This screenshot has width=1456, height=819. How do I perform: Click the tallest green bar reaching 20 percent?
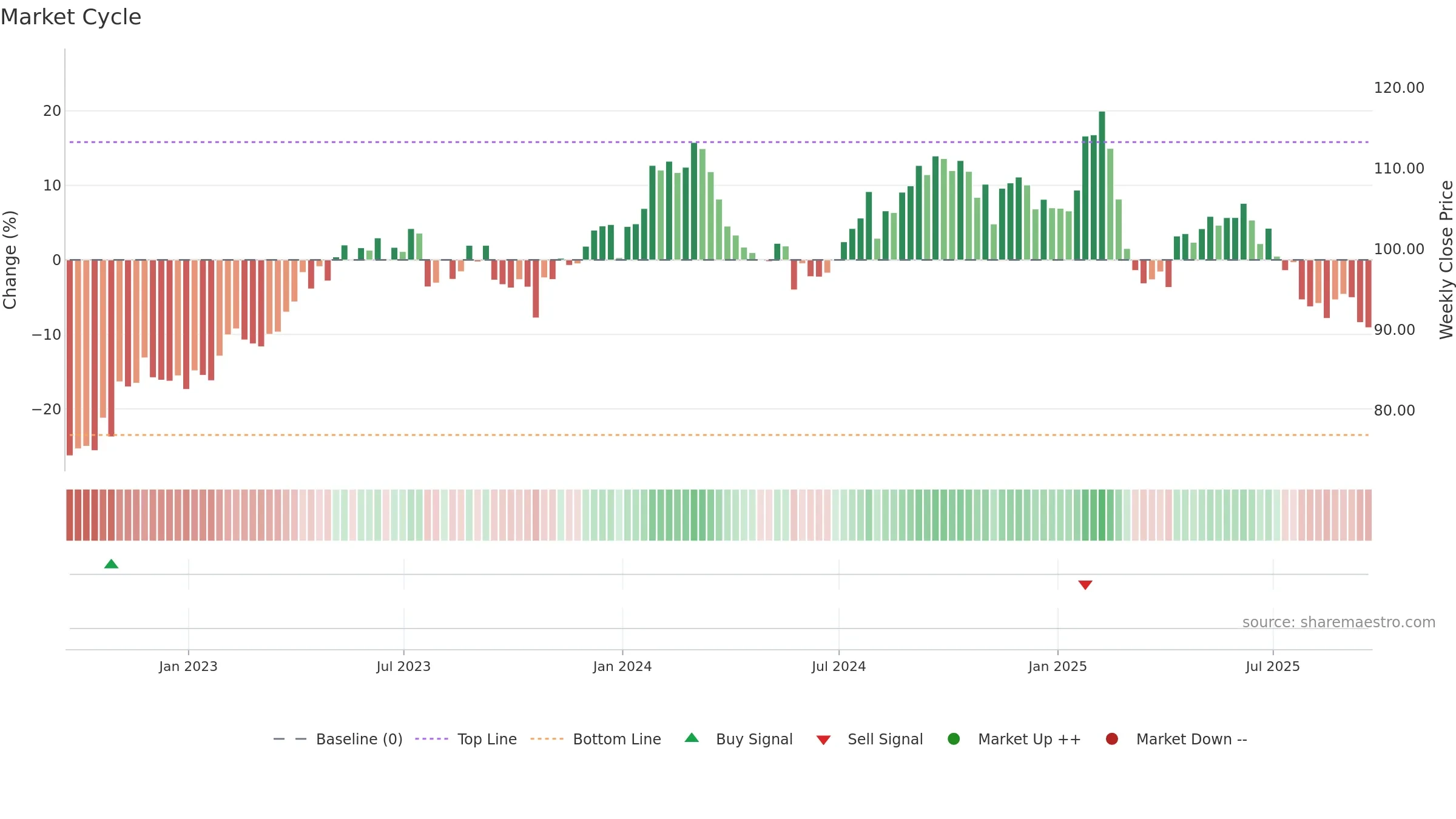click(x=1102, y=186)
